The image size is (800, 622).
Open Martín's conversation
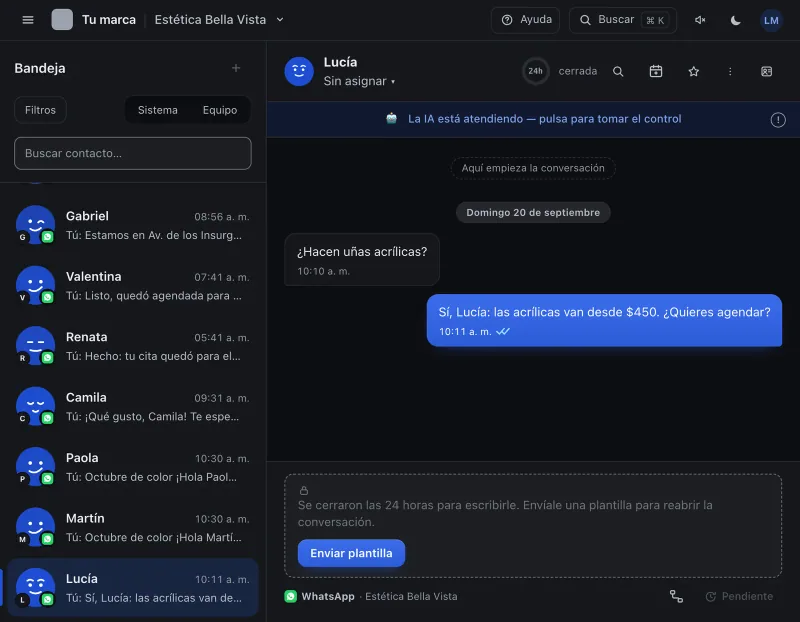click(133, 528)
